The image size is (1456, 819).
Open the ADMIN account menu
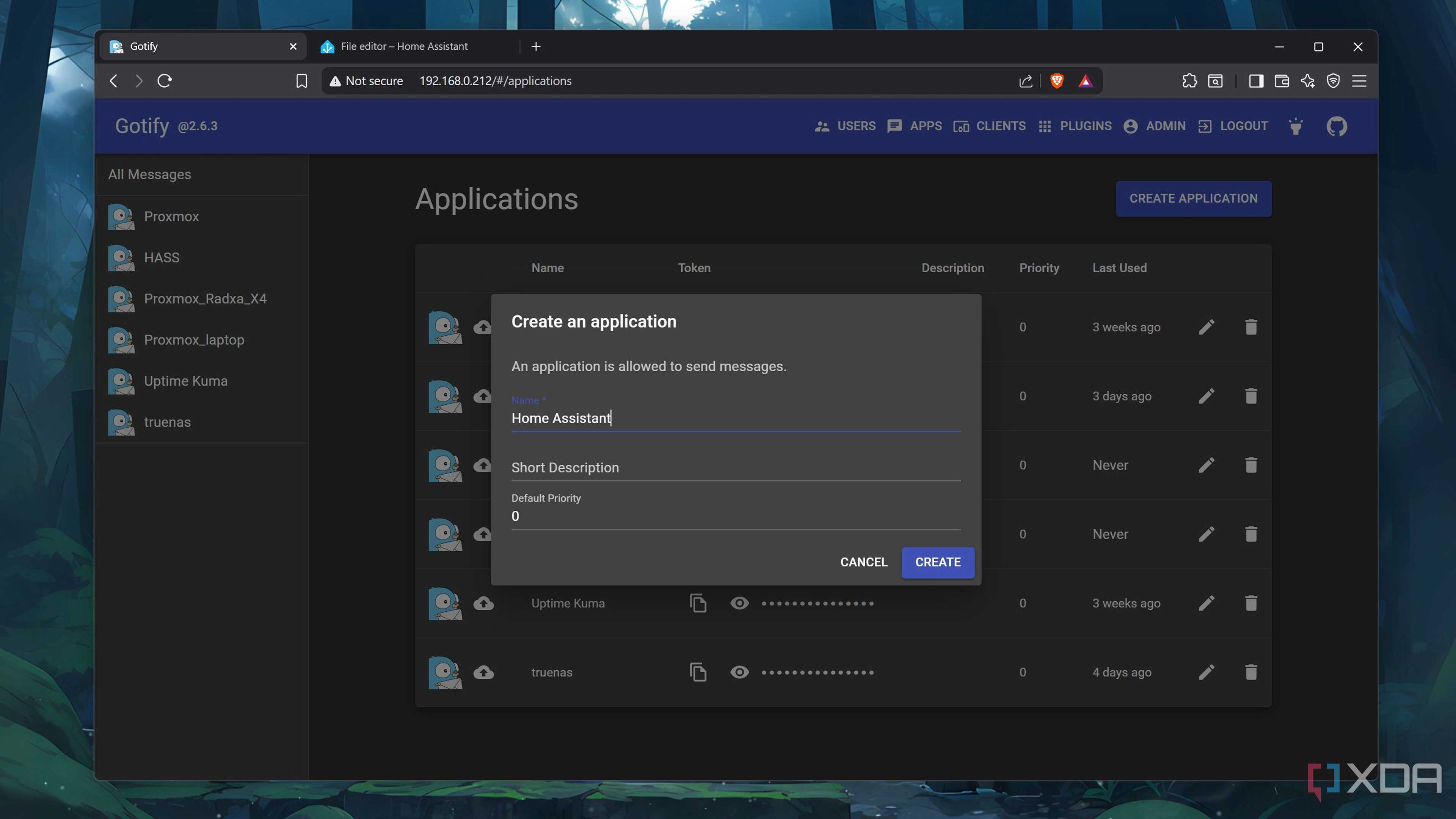1154,126
